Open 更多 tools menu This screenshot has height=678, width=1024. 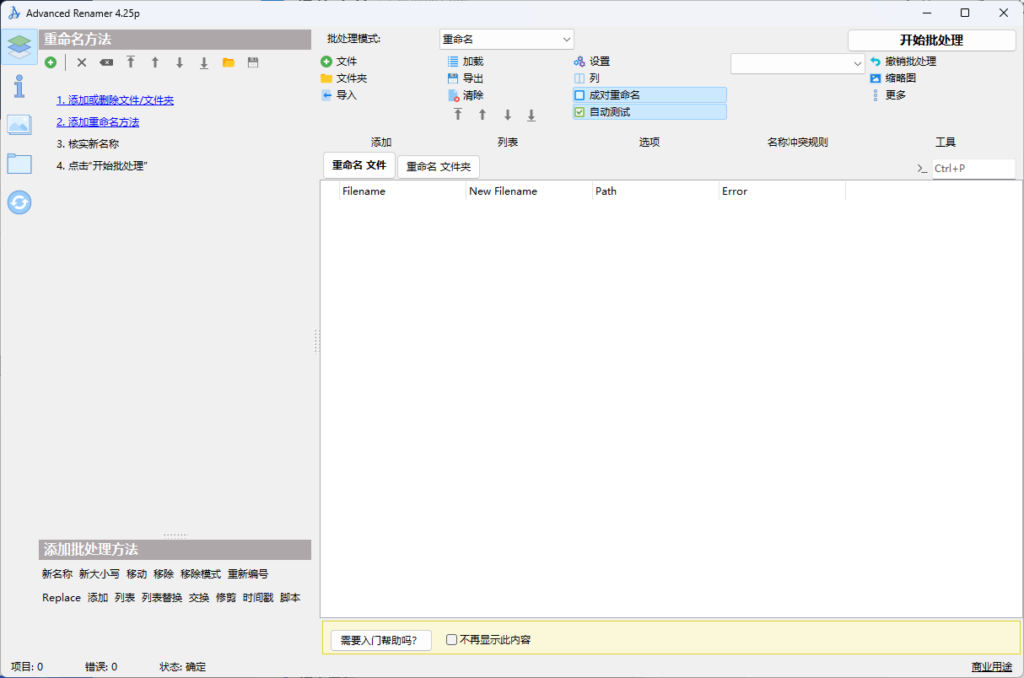pos(888,95)
